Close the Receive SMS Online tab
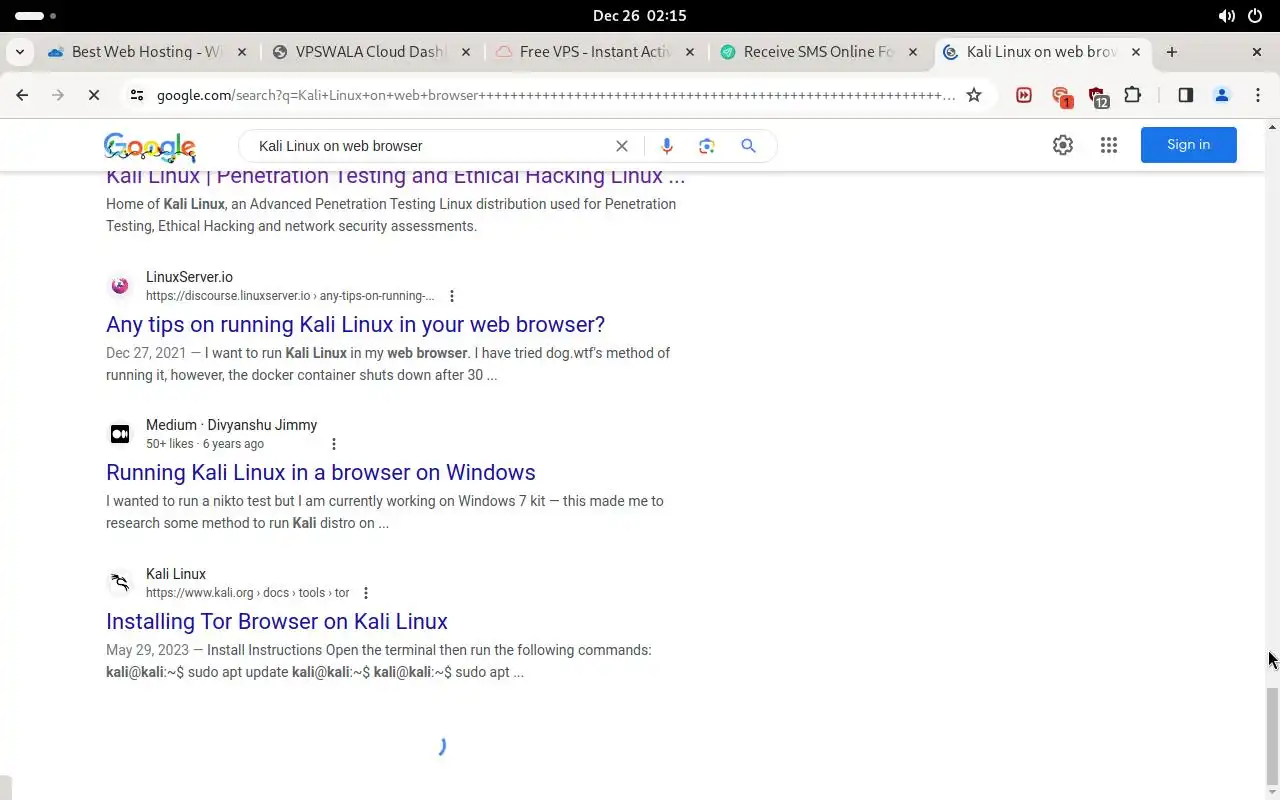Viewport: 1280px width, 800px height. tap(912, 52)
